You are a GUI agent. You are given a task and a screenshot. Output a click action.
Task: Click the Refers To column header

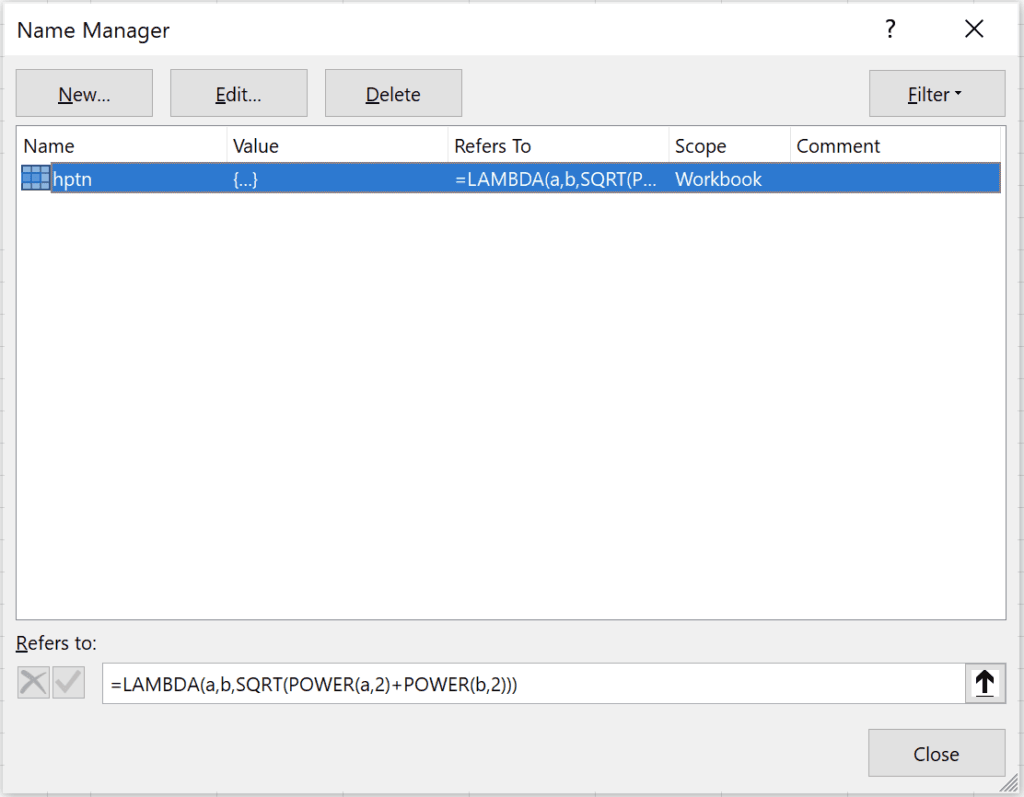point(558,146)
